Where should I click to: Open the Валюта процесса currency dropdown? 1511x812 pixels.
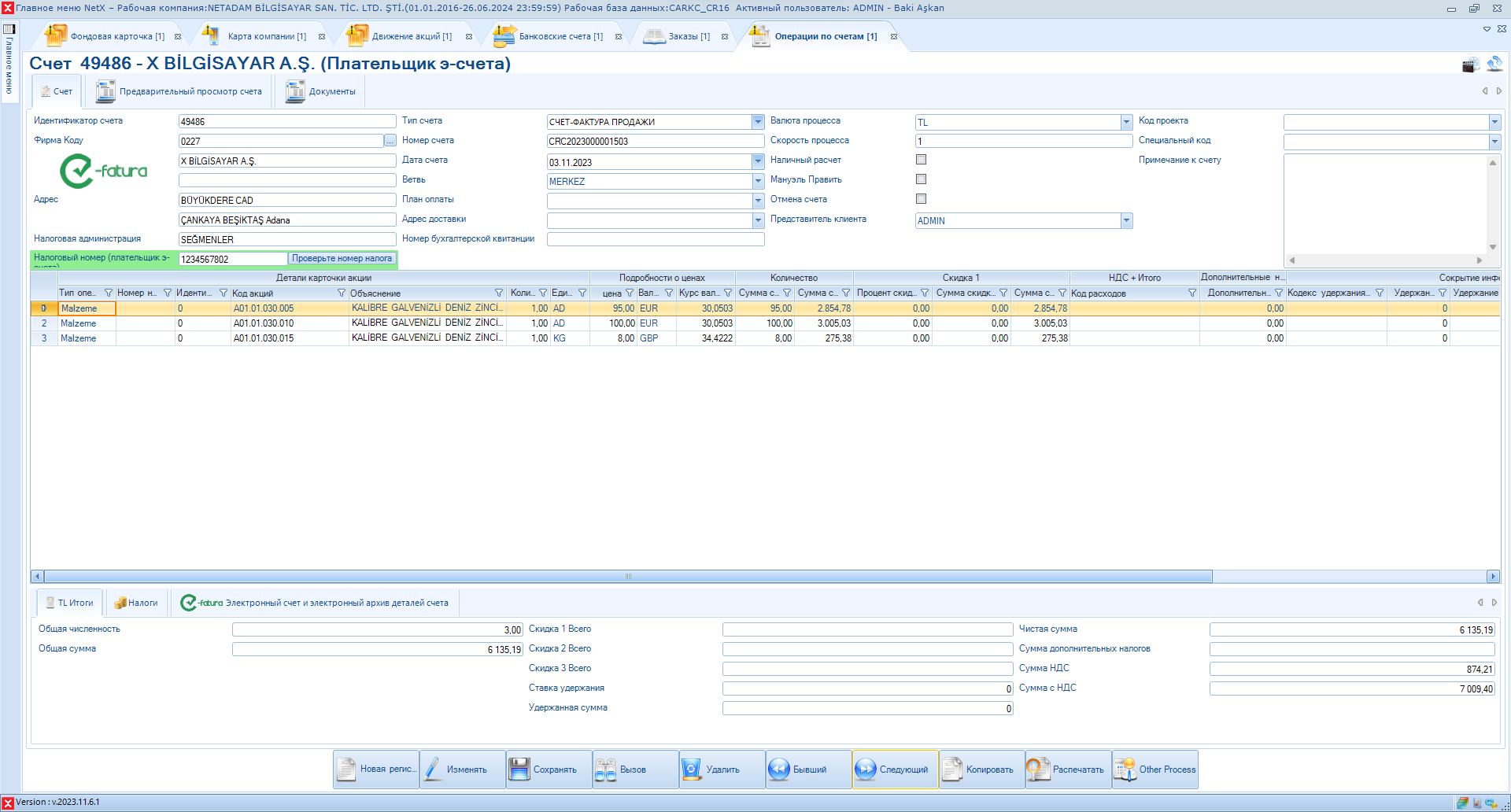[1126, 122]
